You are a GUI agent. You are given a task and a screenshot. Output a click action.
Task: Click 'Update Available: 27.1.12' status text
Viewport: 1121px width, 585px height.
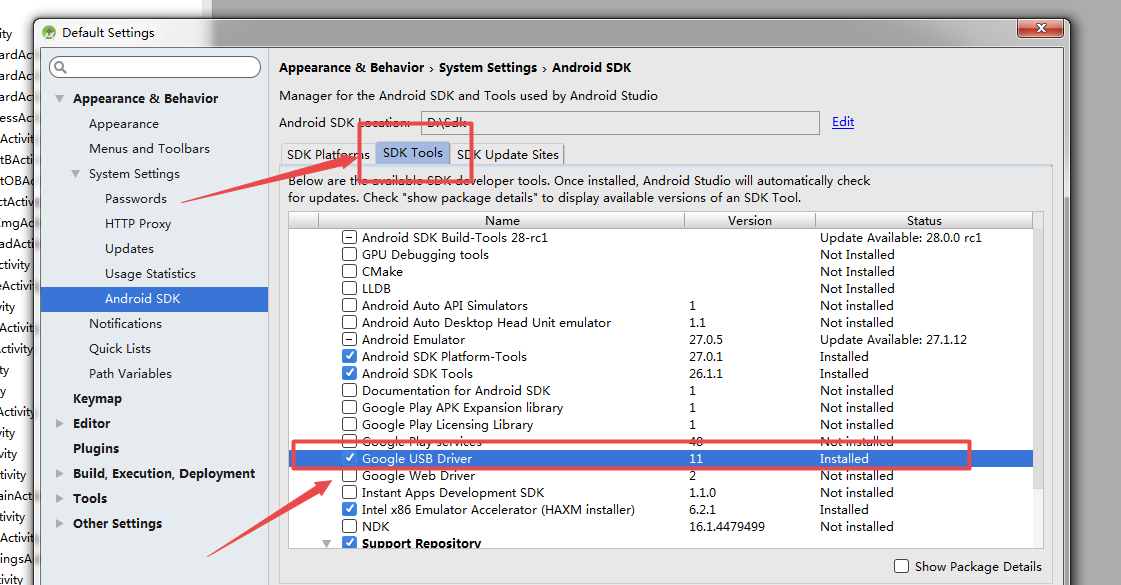pos(893,340)
